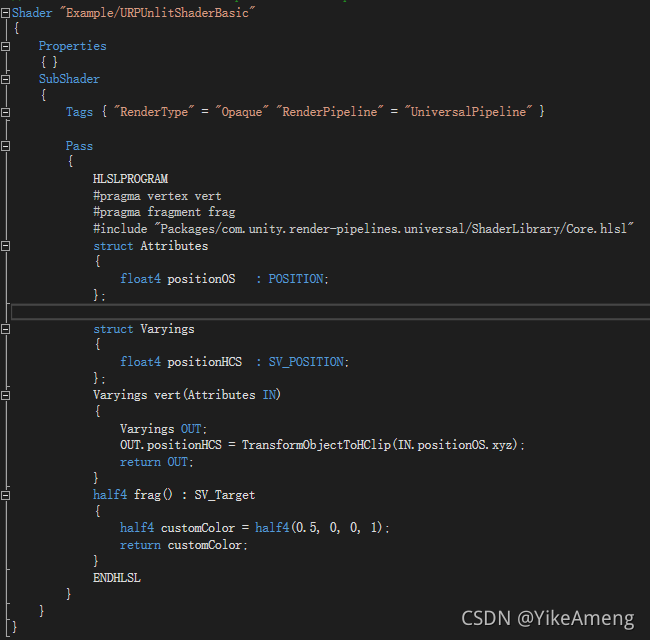Click the Varyings struct name
The image size is (650, 640).
167,329
